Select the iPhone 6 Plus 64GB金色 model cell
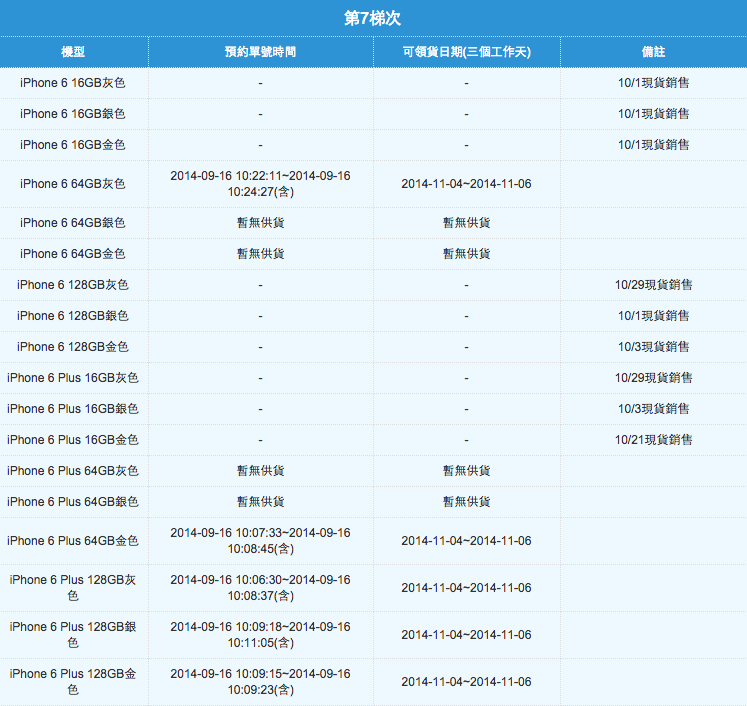 [72, 541]
